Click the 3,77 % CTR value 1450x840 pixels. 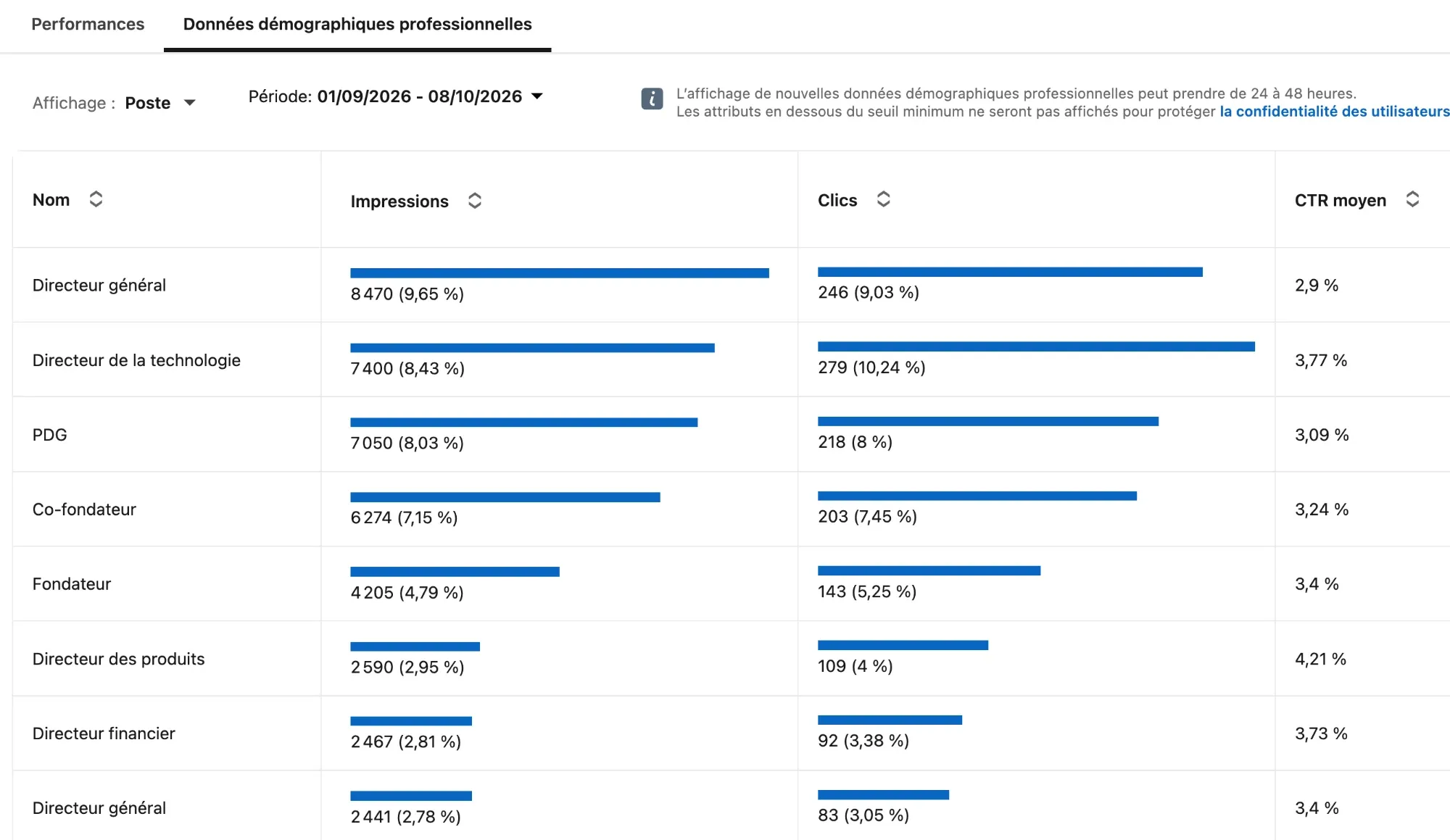[1321, 361]
